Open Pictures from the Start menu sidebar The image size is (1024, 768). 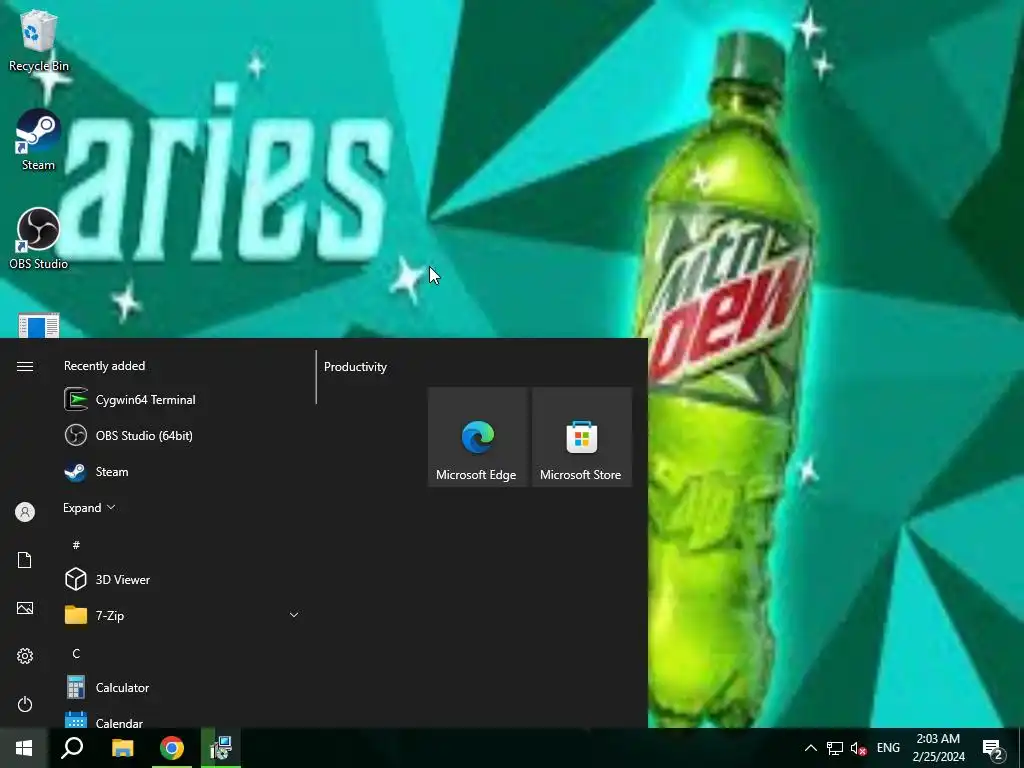pos(25,608)
